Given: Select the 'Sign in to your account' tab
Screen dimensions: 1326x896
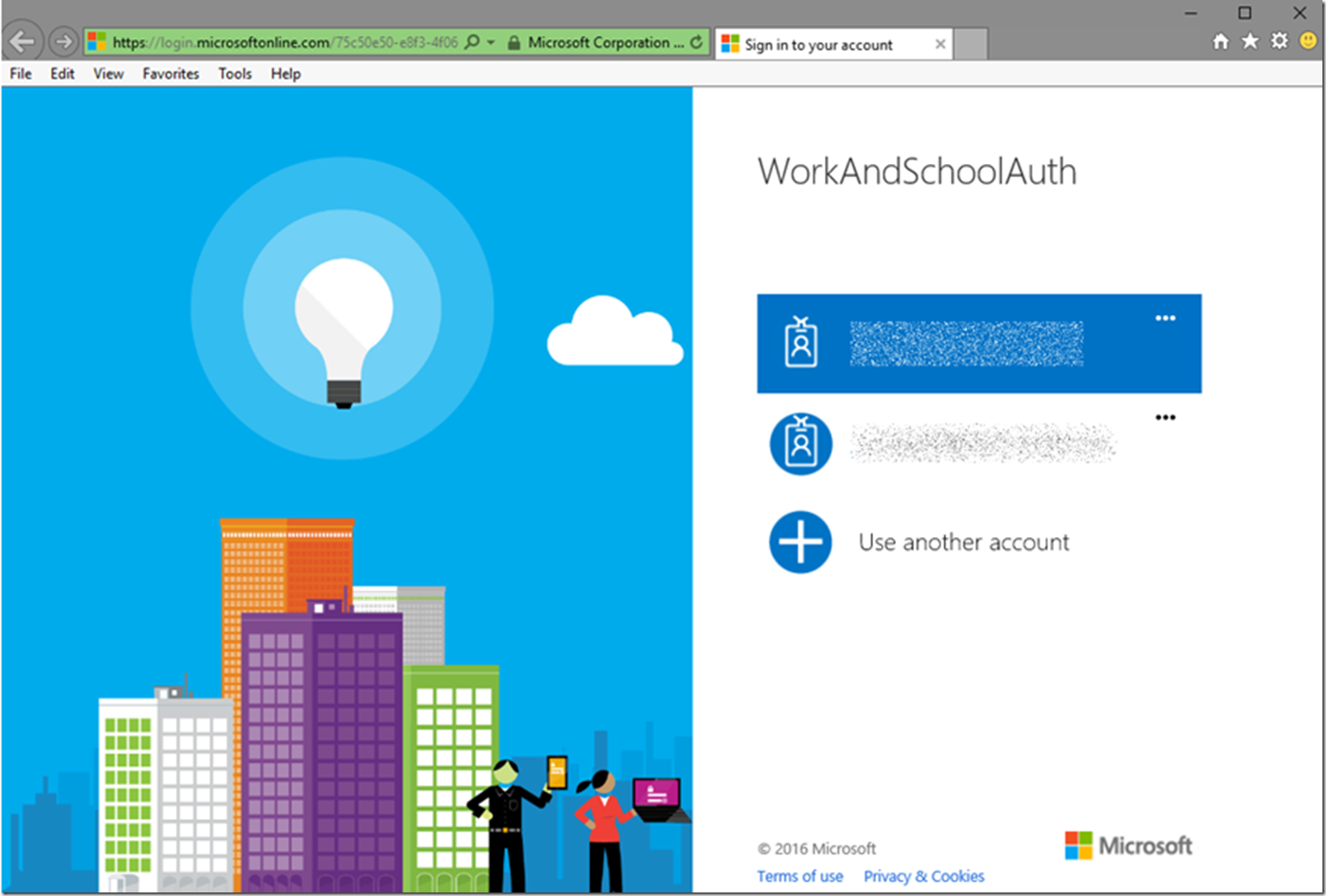Looking at the screenshot, I should click(x=833, y=44).
